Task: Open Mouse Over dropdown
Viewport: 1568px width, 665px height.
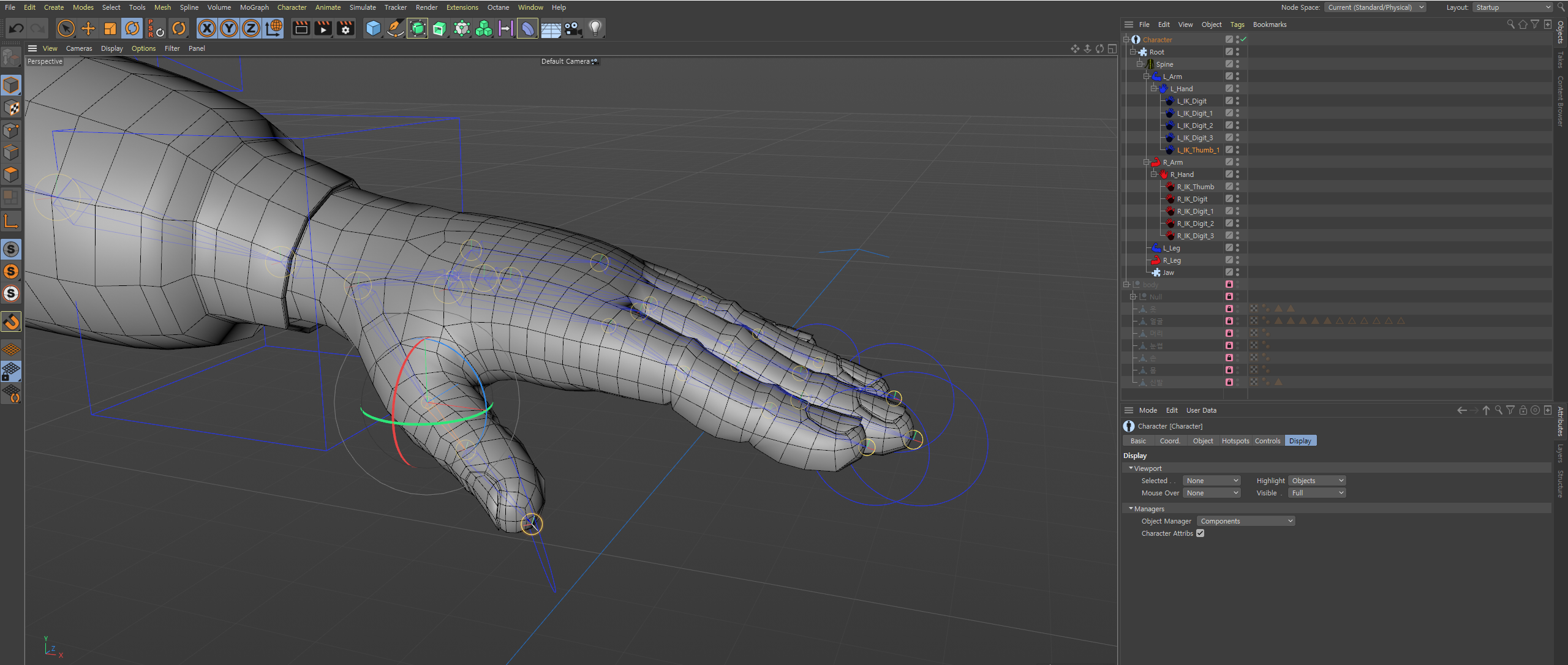Action: [x=1212, y=493]
